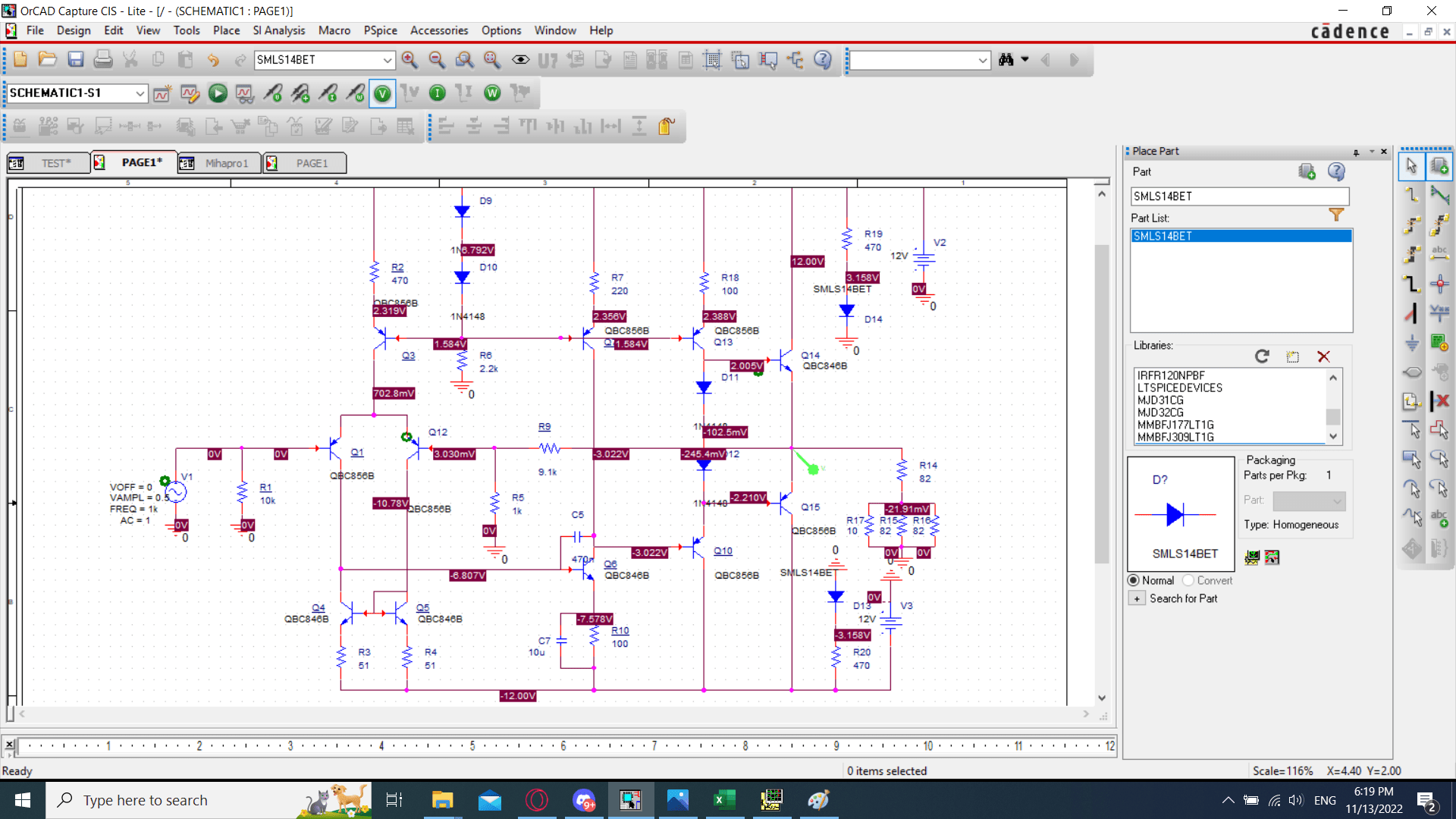Click the Part name input field
The width and height of the screenshot is (1456, 819).
coord(1238,196)
